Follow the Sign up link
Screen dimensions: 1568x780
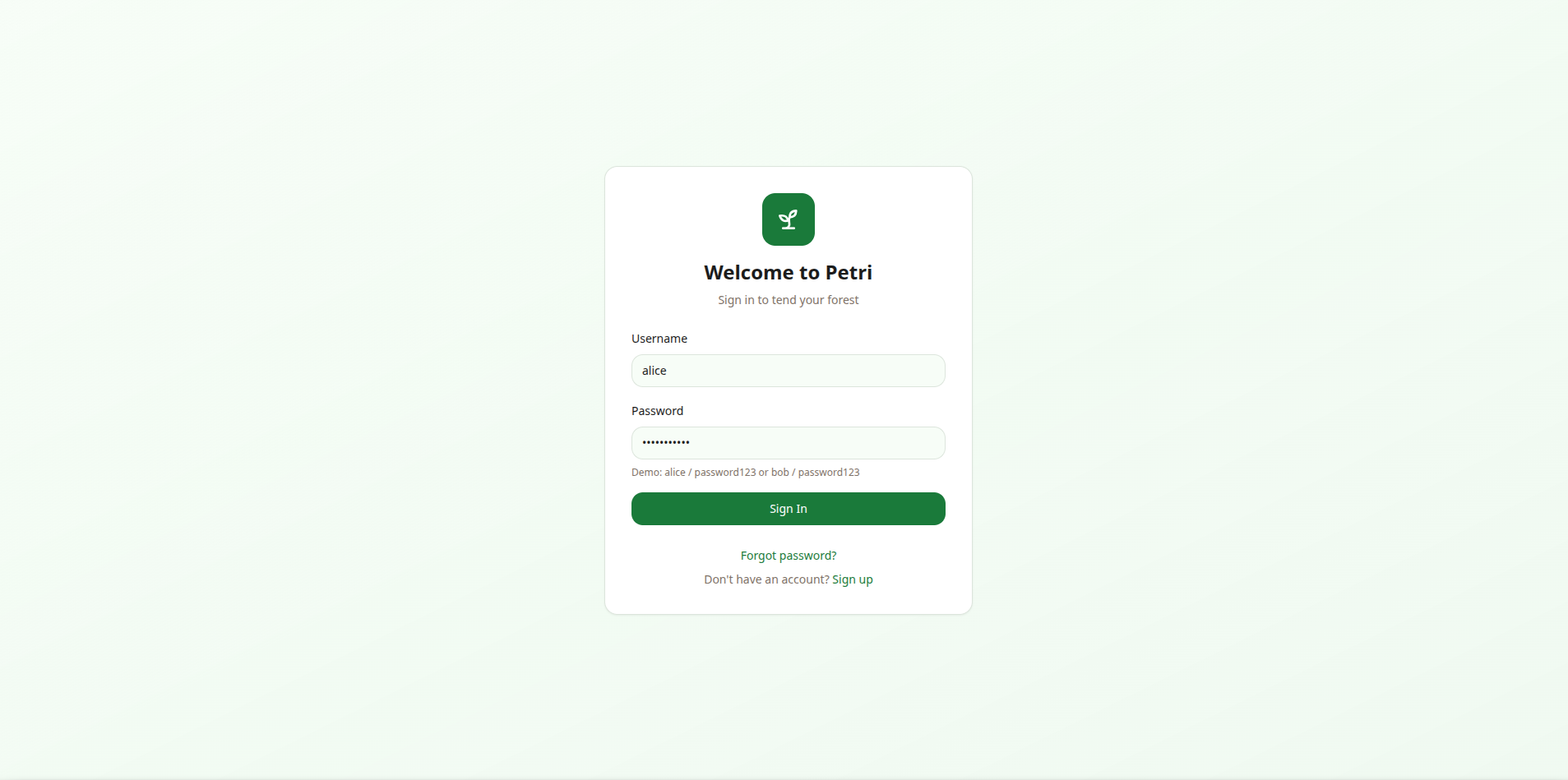852,579
